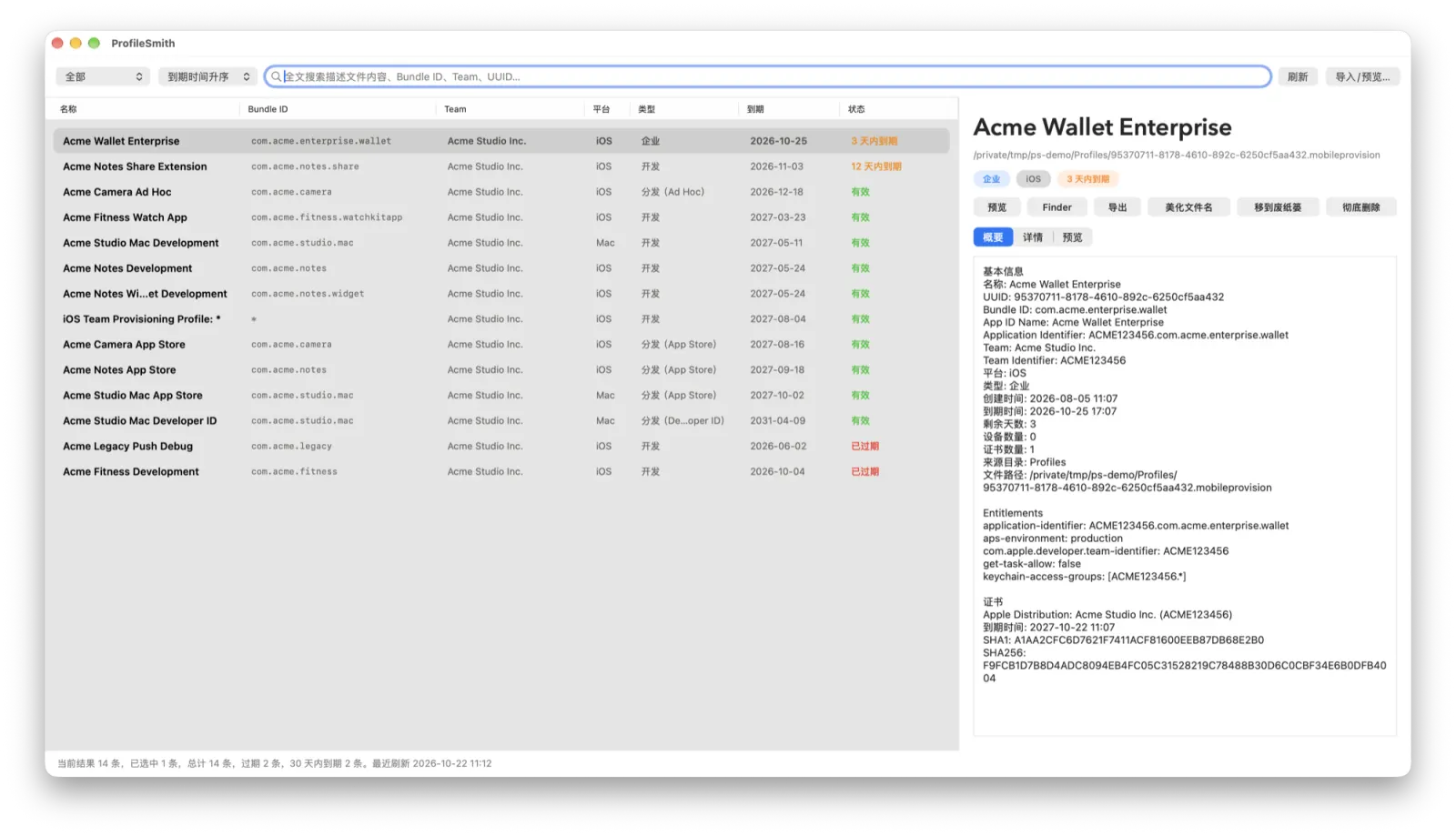Select the Acme Camera Ad Hoc row

501,192
